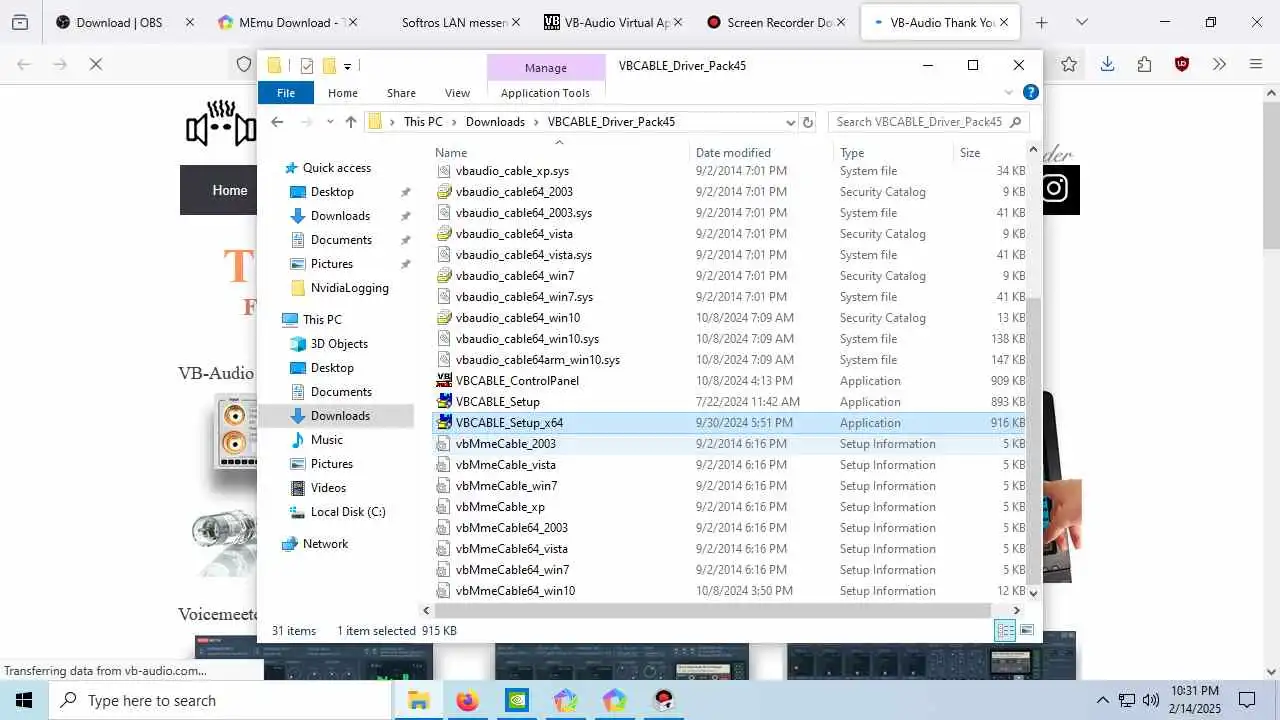The image size is (1280, 720).
Task: Click the NVIDIA icon on taskbar
Action: (x=517, y=700)
